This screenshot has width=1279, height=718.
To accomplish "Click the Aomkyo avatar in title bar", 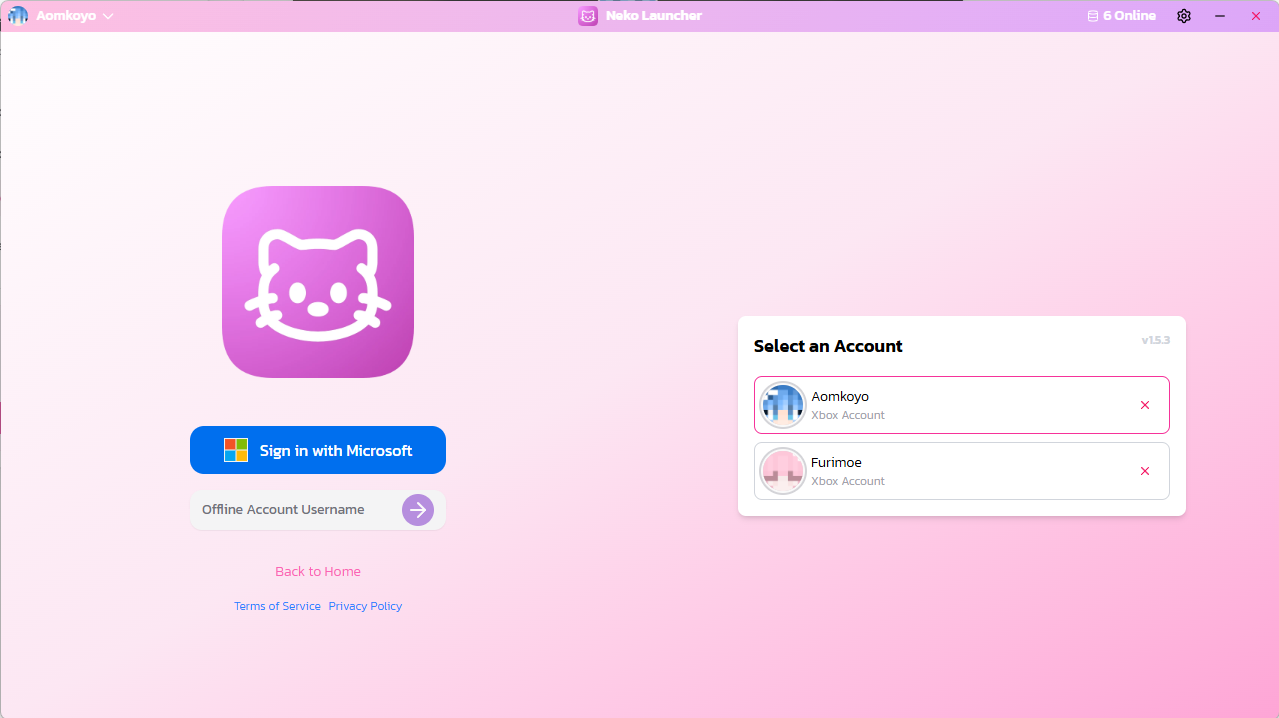I will click(18, 16).
